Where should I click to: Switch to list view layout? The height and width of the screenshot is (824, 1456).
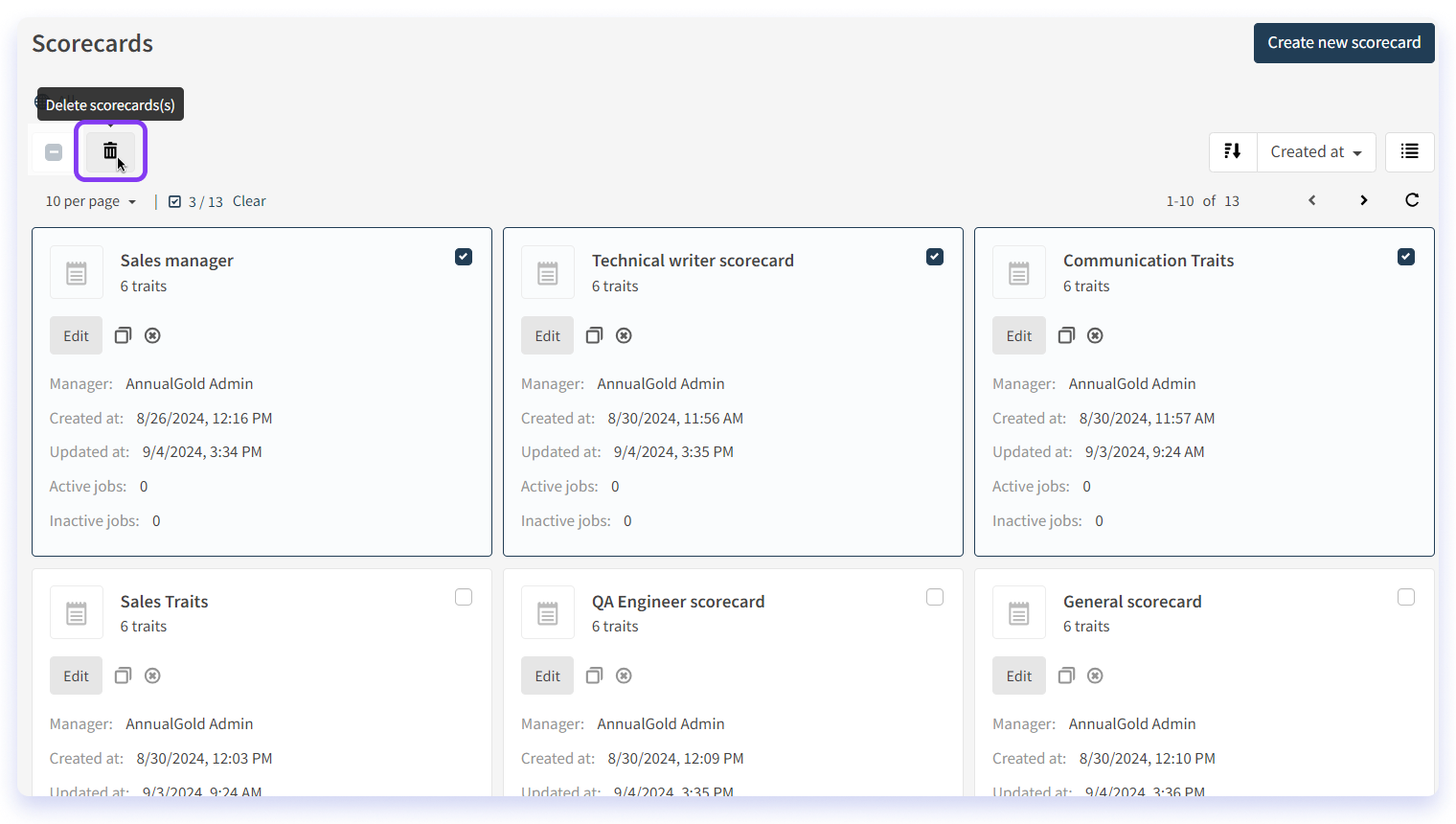pos(1409,151)
